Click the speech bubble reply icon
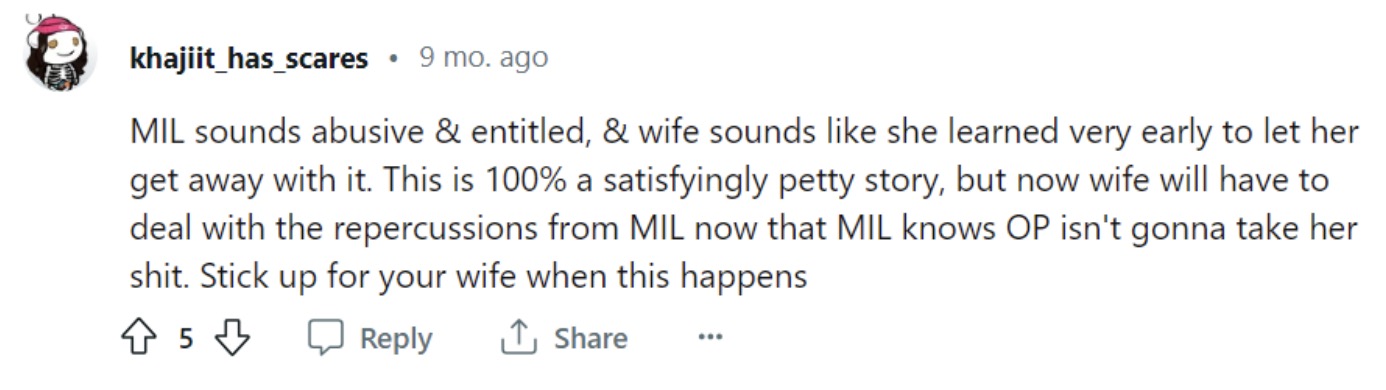 pos(326,338)
